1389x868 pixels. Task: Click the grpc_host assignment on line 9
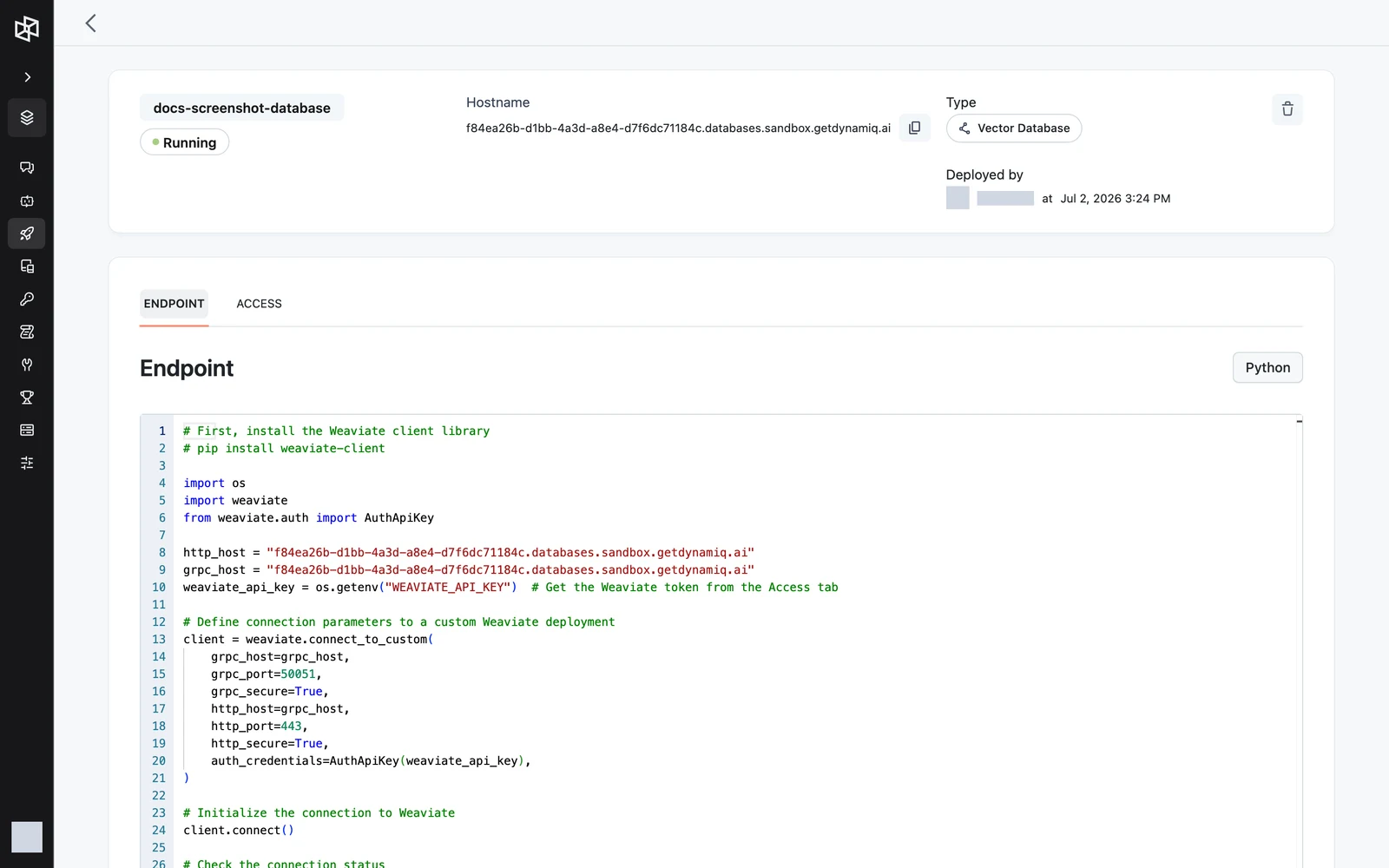[469, 570]
